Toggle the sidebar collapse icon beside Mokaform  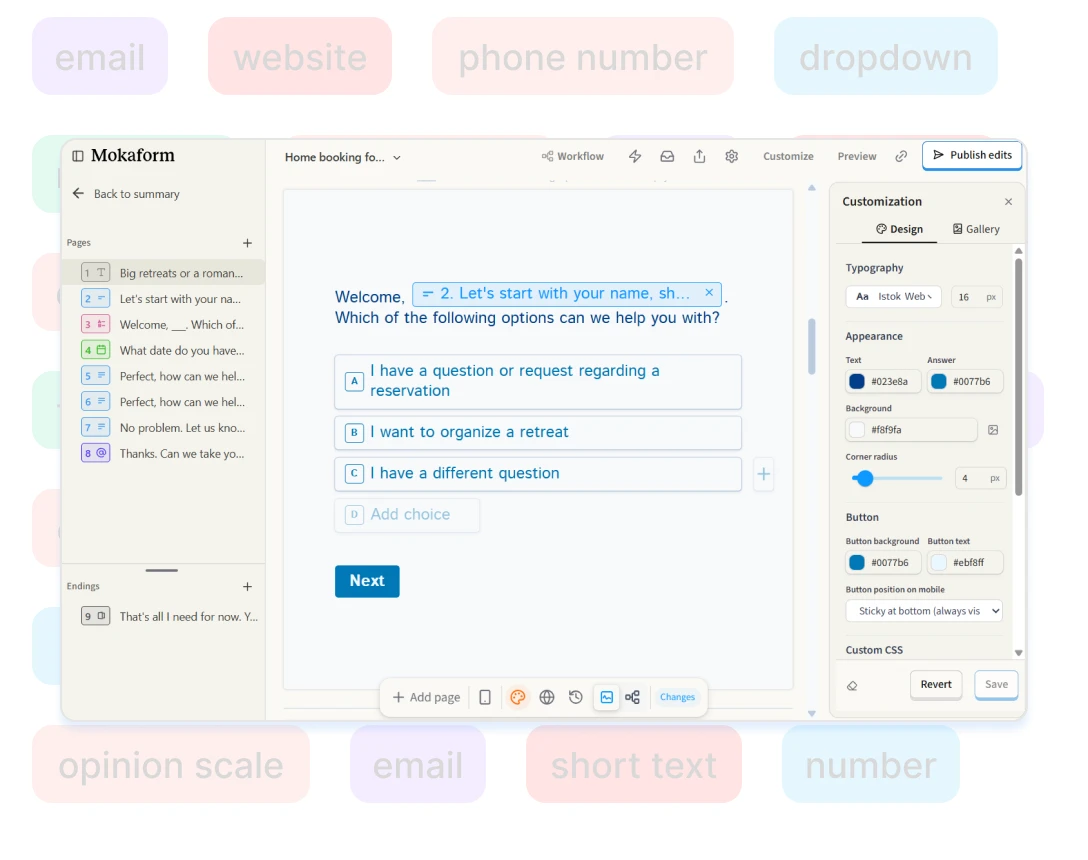pyautogui.click(x=78, y=156)
